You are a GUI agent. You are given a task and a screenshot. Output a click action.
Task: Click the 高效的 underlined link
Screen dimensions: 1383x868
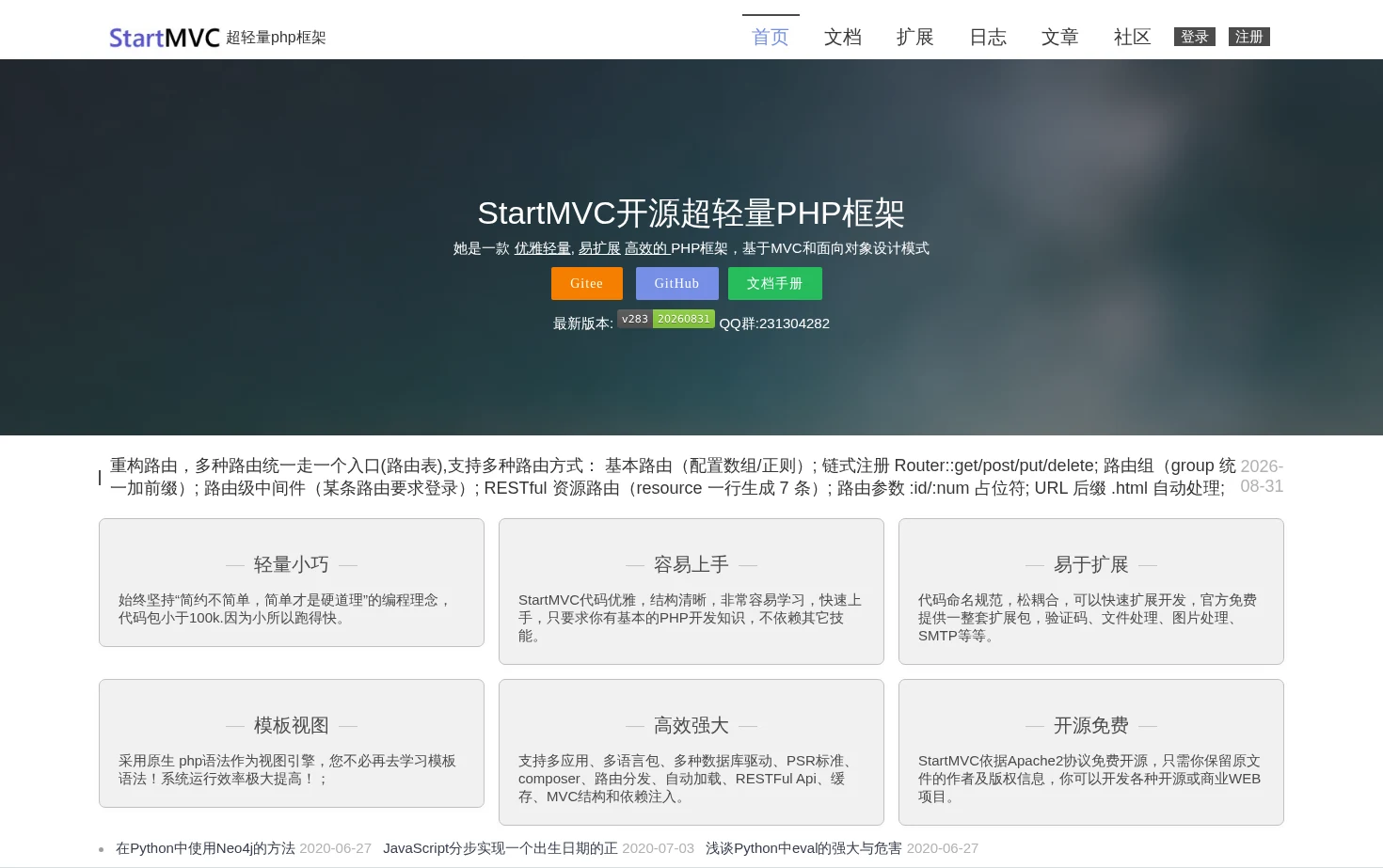click(646, 248)
